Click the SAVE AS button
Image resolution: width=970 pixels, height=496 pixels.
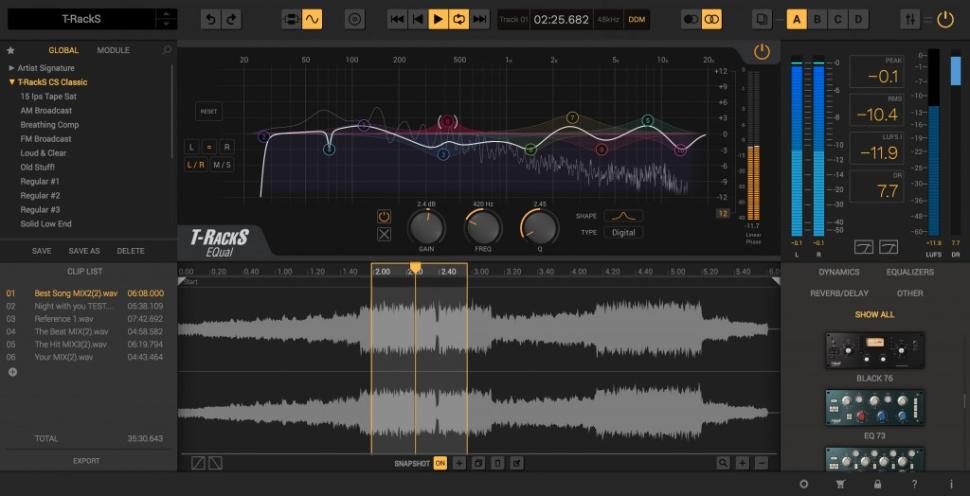[84, 251]
